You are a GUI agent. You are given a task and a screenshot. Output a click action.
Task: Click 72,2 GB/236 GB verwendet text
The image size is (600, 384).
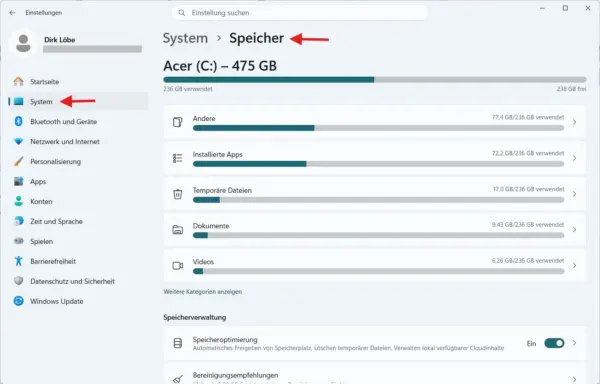[x=528, y=153]
